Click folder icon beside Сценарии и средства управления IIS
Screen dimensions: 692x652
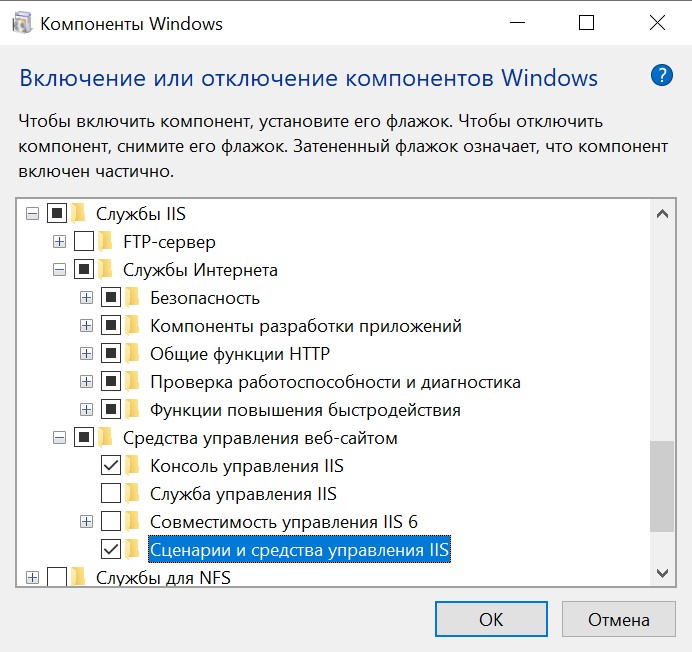click(133, 550)
